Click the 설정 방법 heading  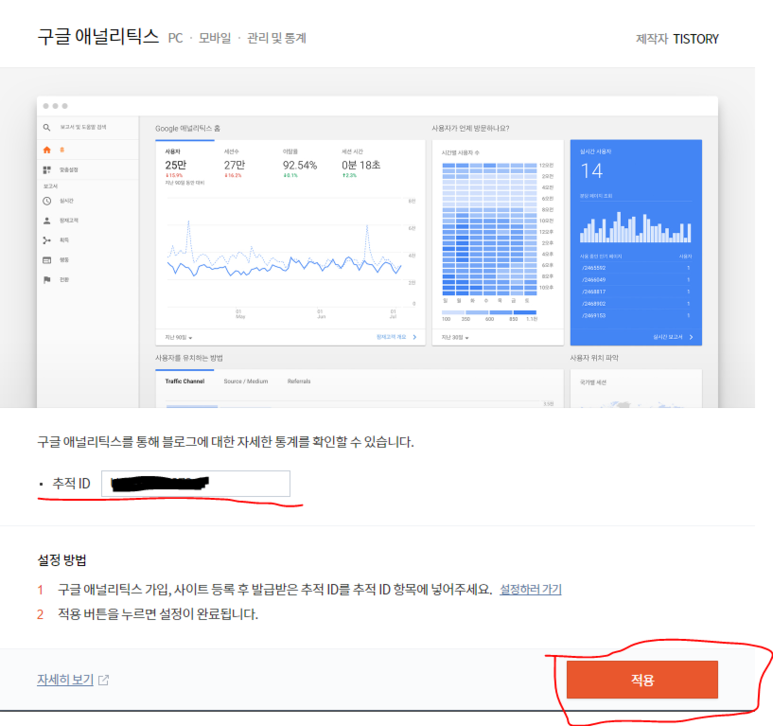(62, 560)
